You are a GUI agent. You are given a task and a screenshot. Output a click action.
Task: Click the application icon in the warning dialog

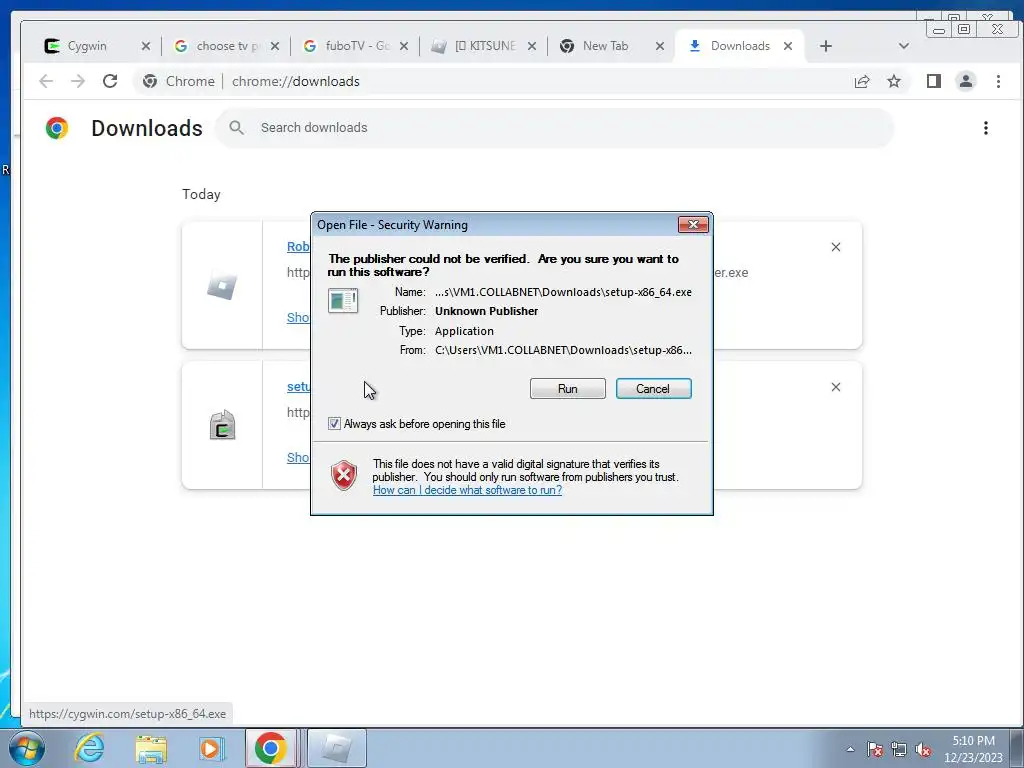[x=343, y=301]
